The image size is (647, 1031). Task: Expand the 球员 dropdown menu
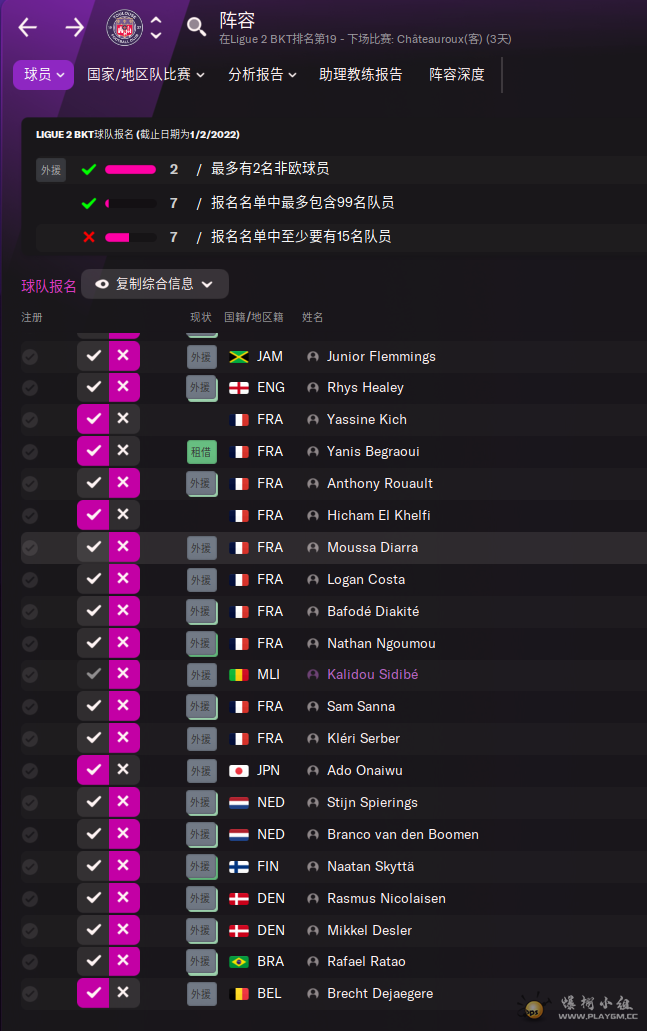(44, 74)
